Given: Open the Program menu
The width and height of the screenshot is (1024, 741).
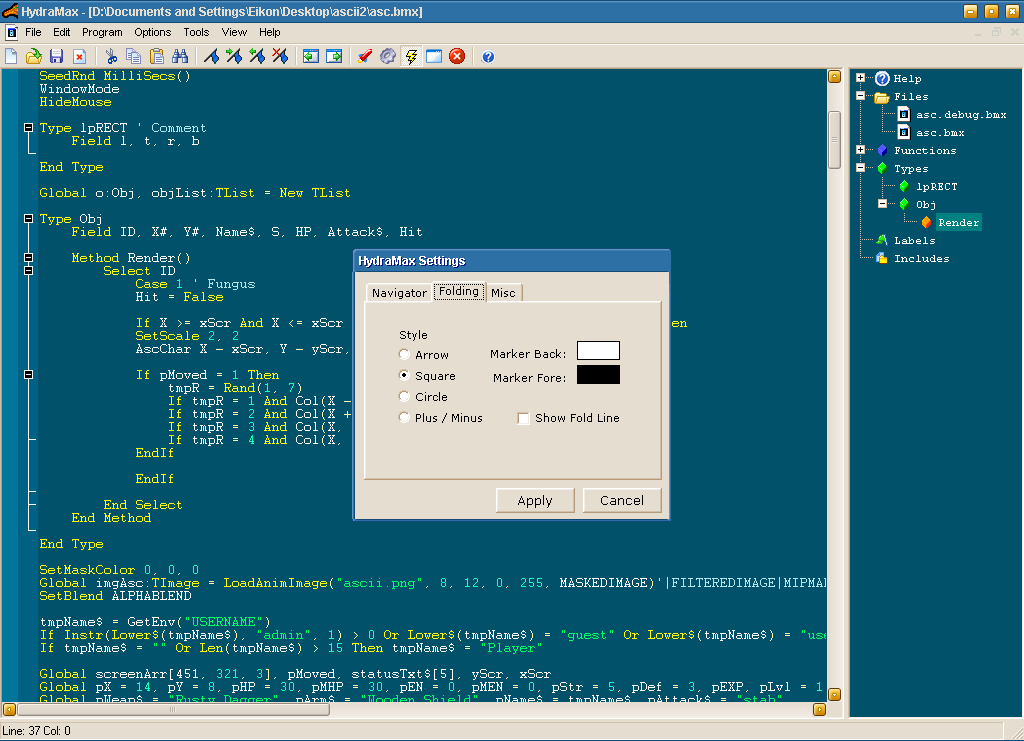Looking at the screenshot, I should click(102, 32).
